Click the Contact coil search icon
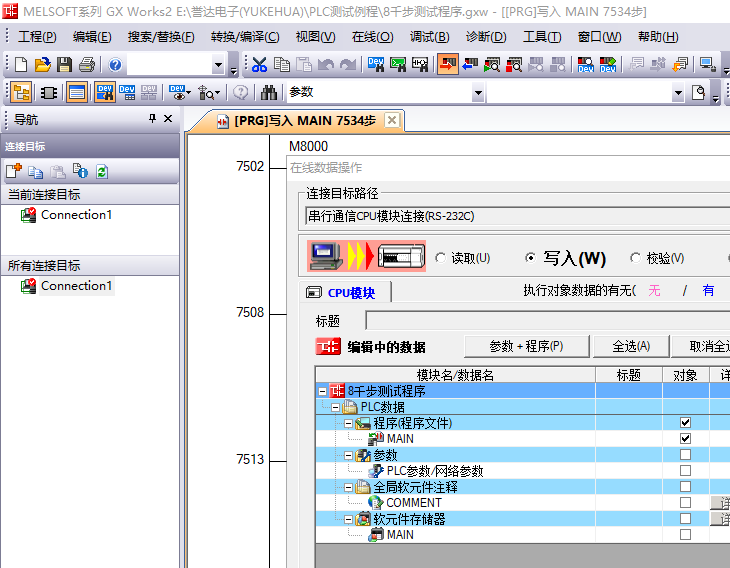 tap(420, 64)
